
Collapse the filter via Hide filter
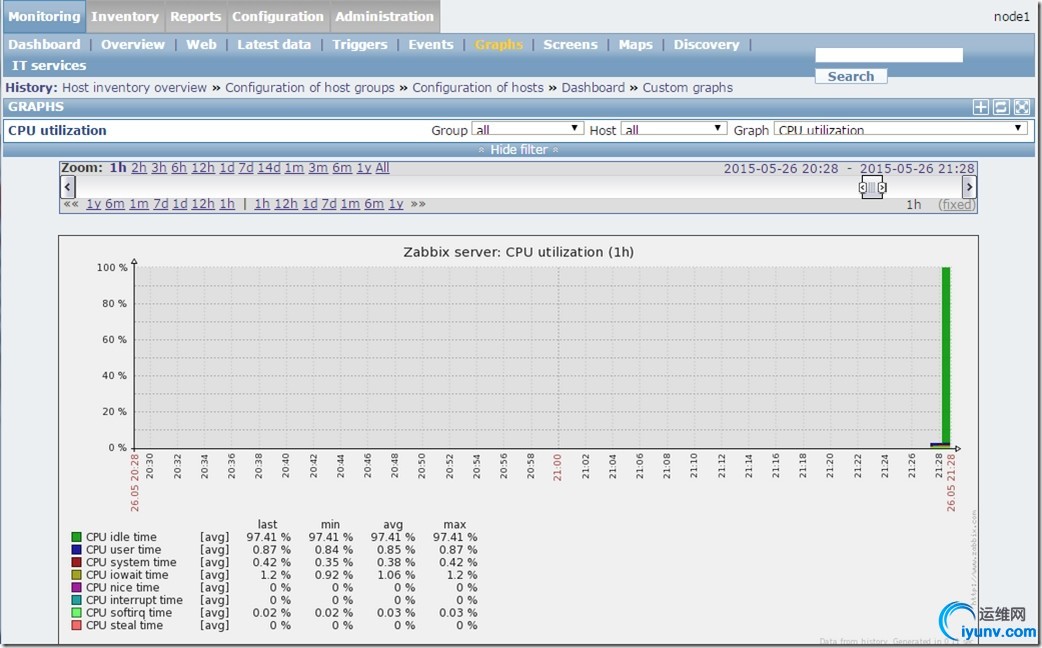point(518,150)
